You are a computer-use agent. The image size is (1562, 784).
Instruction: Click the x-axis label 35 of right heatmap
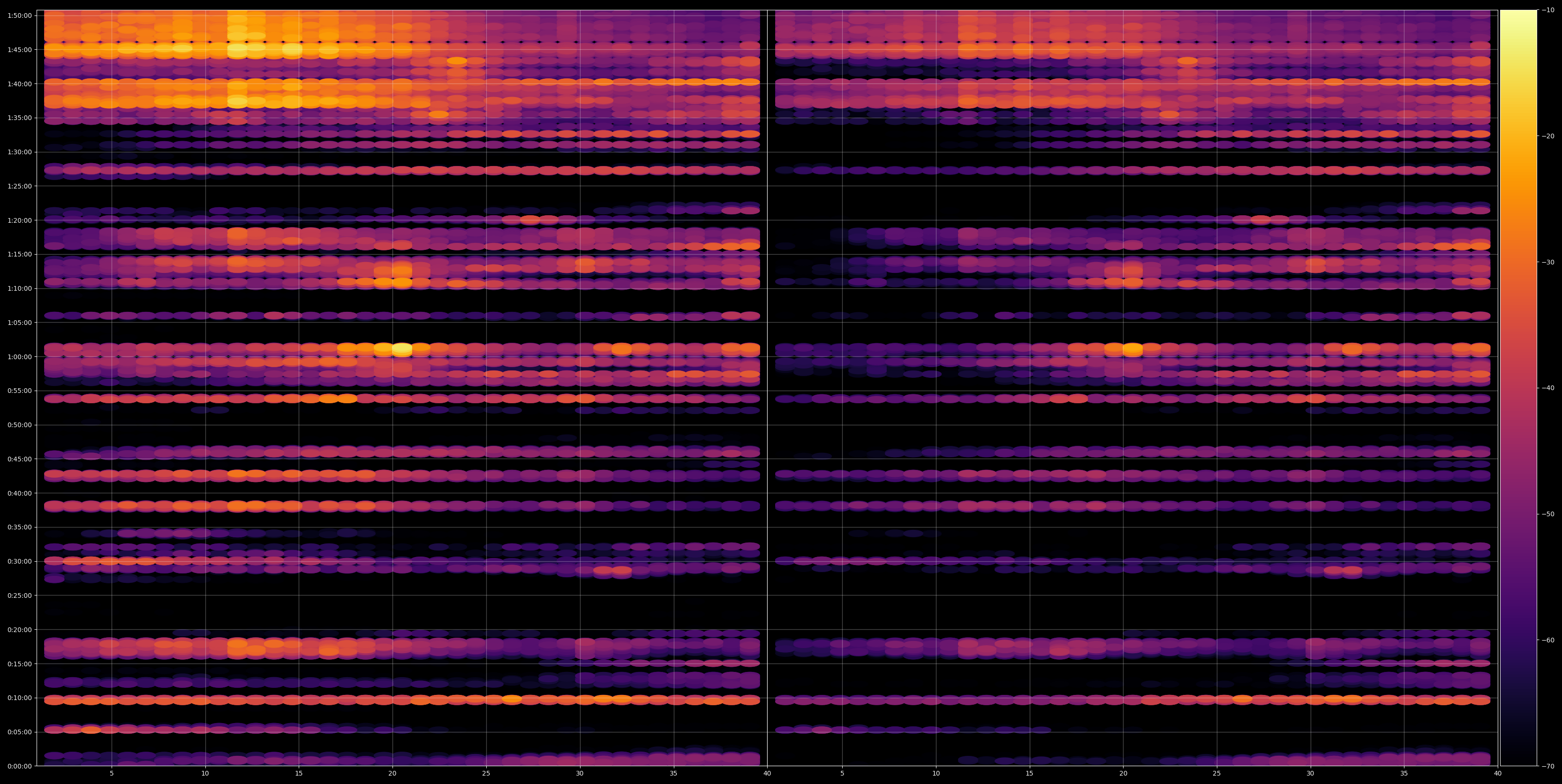coord(1404,774)
